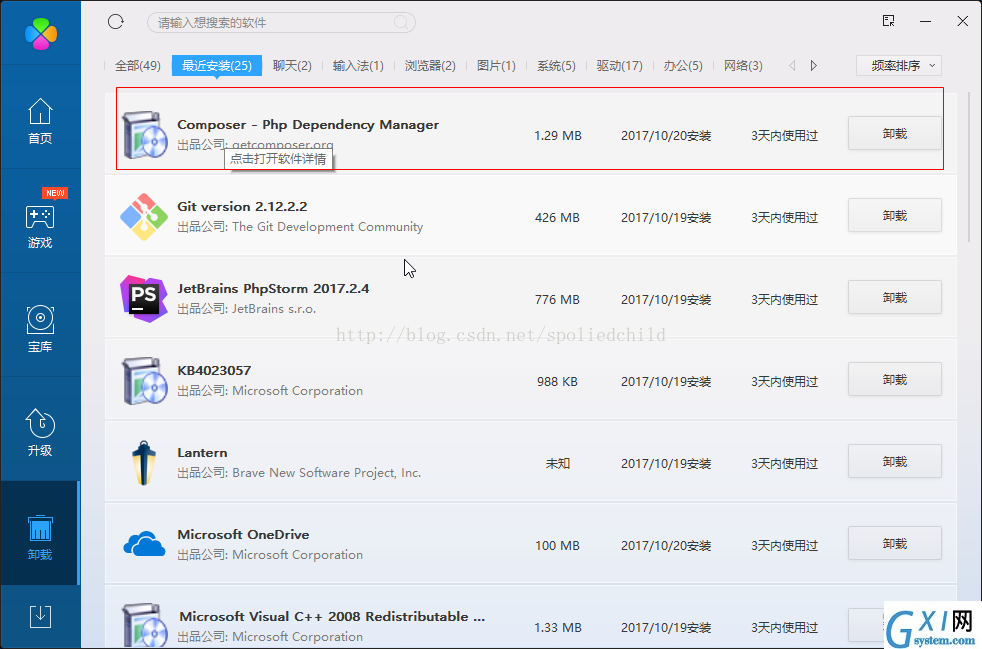Viewport: 982px width, 649px height.
Task: Click the KB4023057 package icon
Action: tap(145, 380)
